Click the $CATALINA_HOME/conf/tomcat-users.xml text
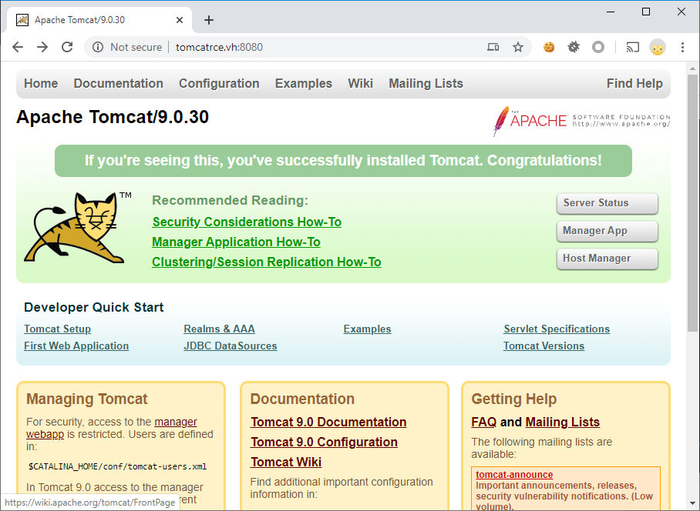This screenshot has height=511, width=700. coord(117,466)
